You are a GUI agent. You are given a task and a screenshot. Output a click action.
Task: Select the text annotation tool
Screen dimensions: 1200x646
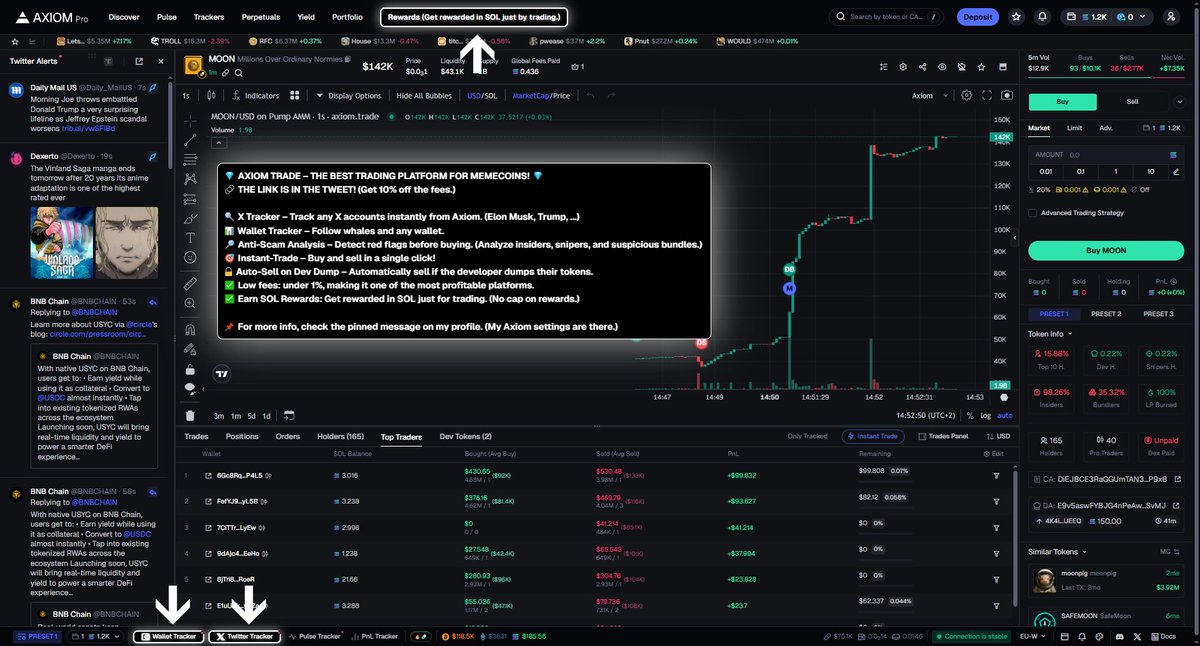pyautogui.click(x=191, y=237)
